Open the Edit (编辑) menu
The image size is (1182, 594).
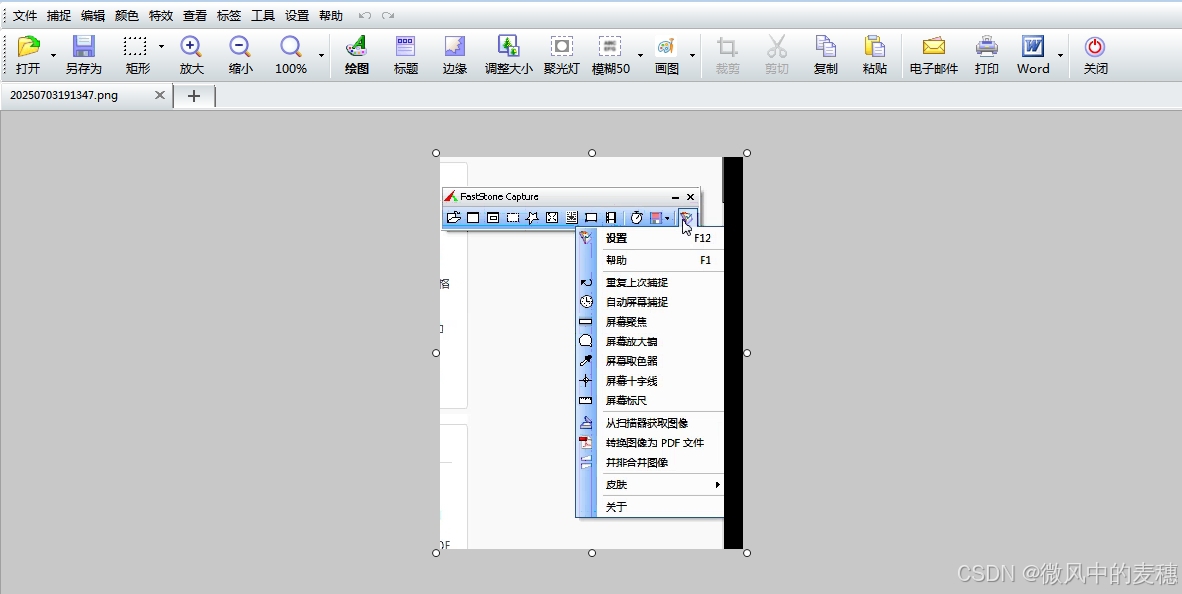(x=93, y=15)
